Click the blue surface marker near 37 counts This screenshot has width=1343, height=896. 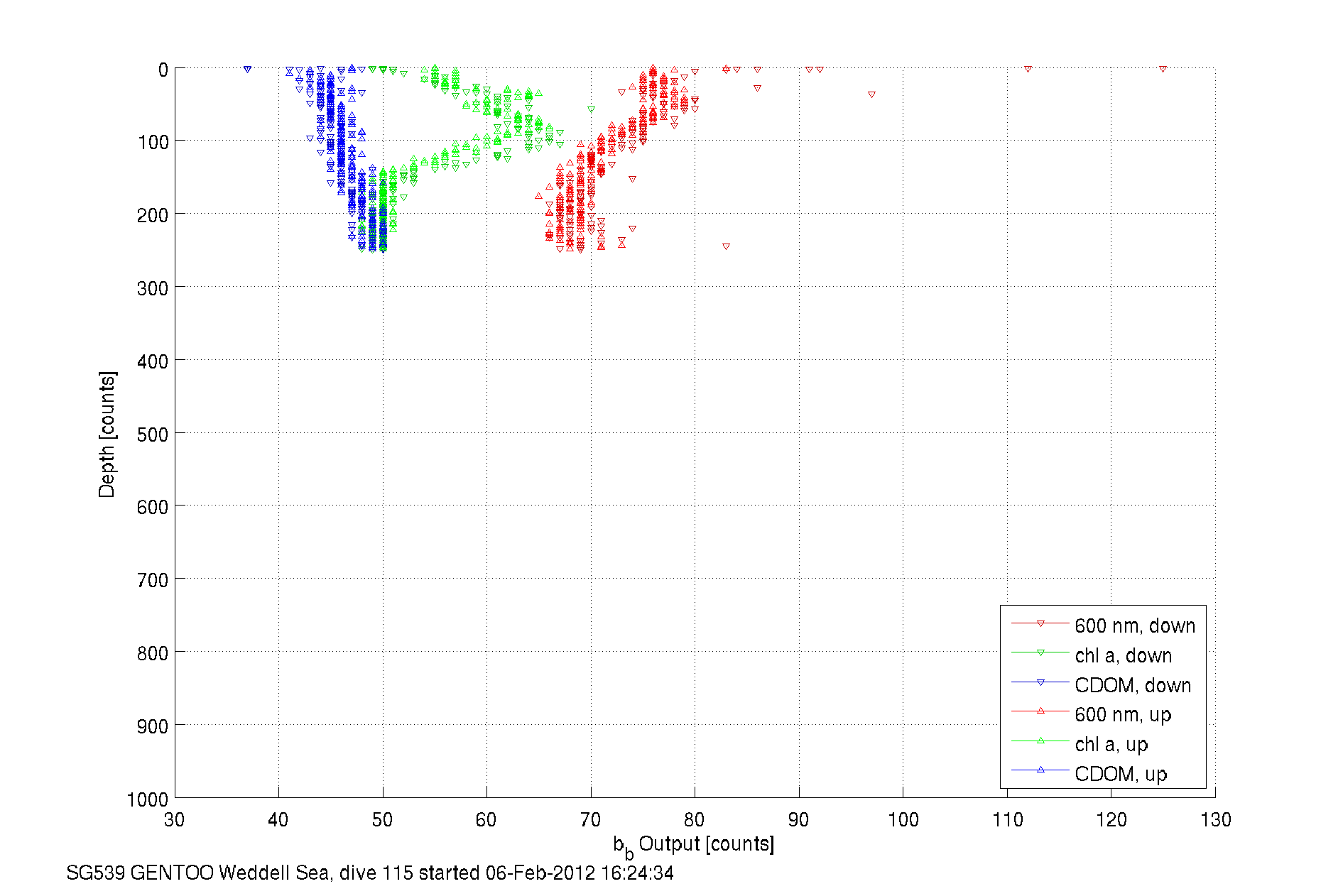pyautogui.click(x=247, y=69)
